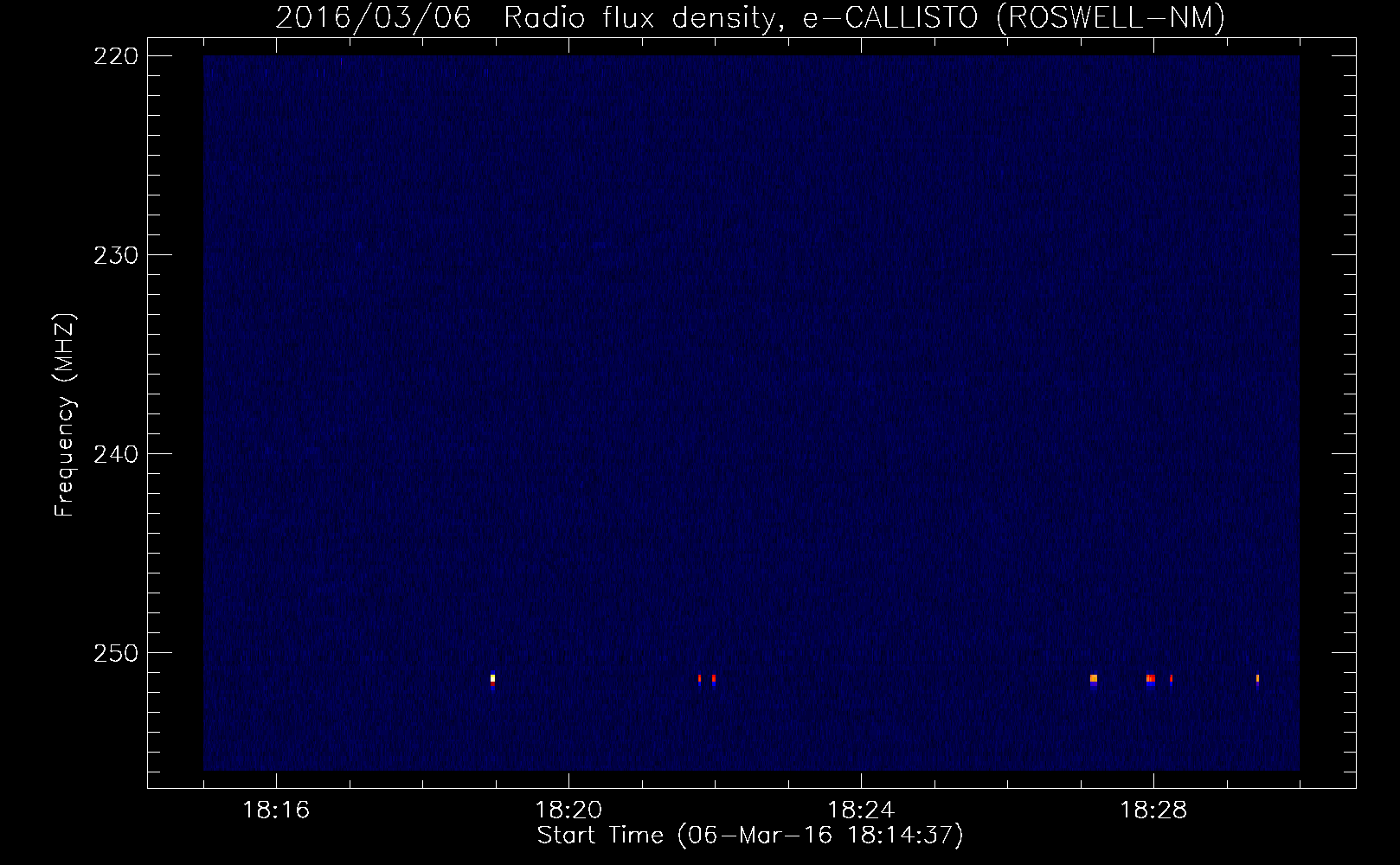
Task: Click the 18:28 time tick label
Action: pos(1153,811)
